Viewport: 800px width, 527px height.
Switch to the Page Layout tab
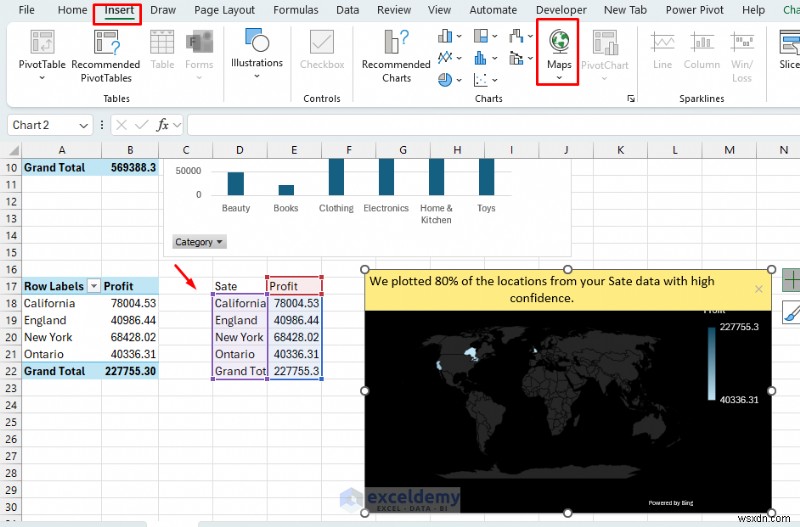(224, 10)
